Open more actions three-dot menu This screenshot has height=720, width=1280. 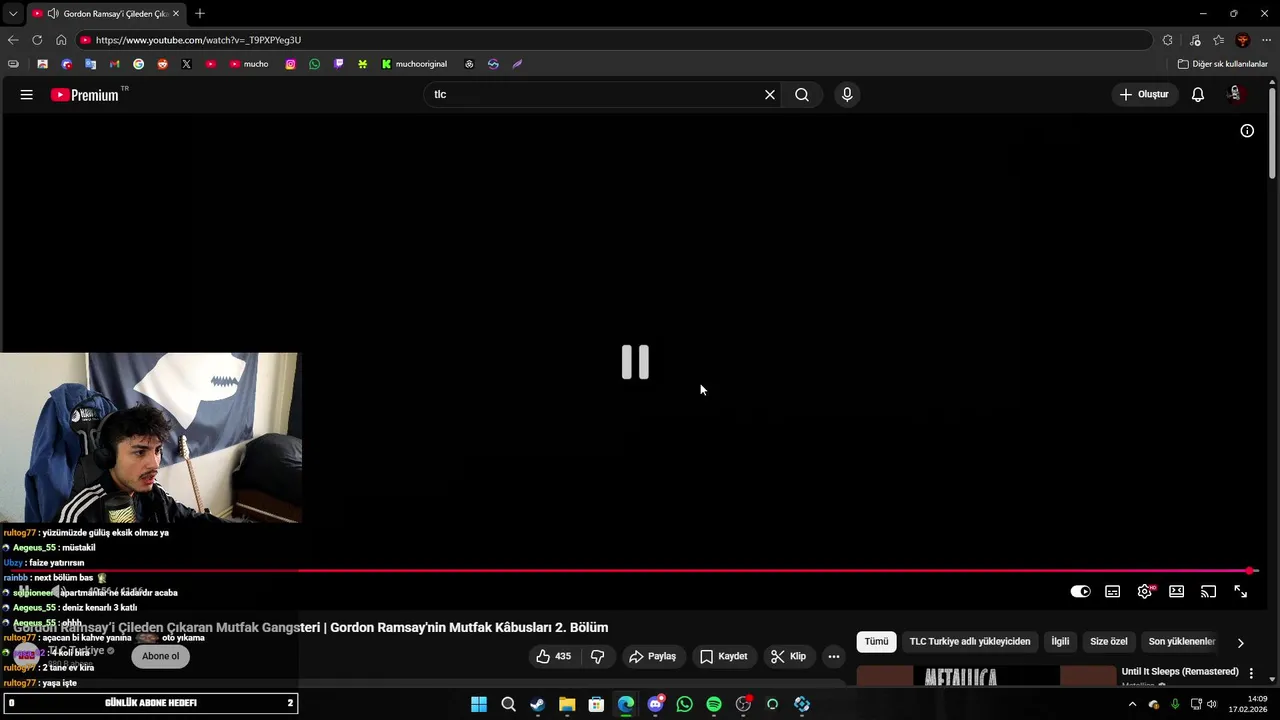click(x=834, y=657)
